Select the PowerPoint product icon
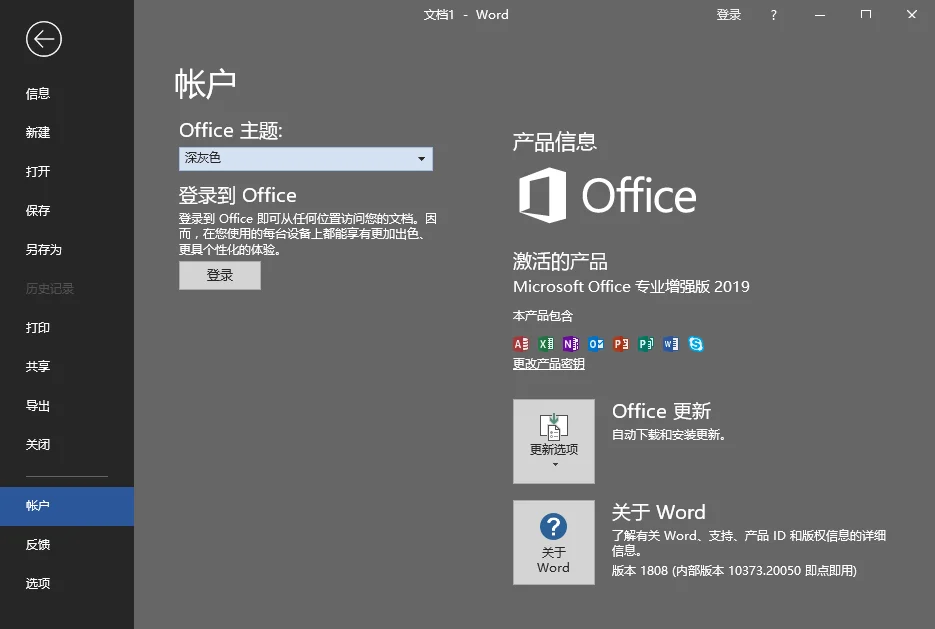 (x=620, y=343)
